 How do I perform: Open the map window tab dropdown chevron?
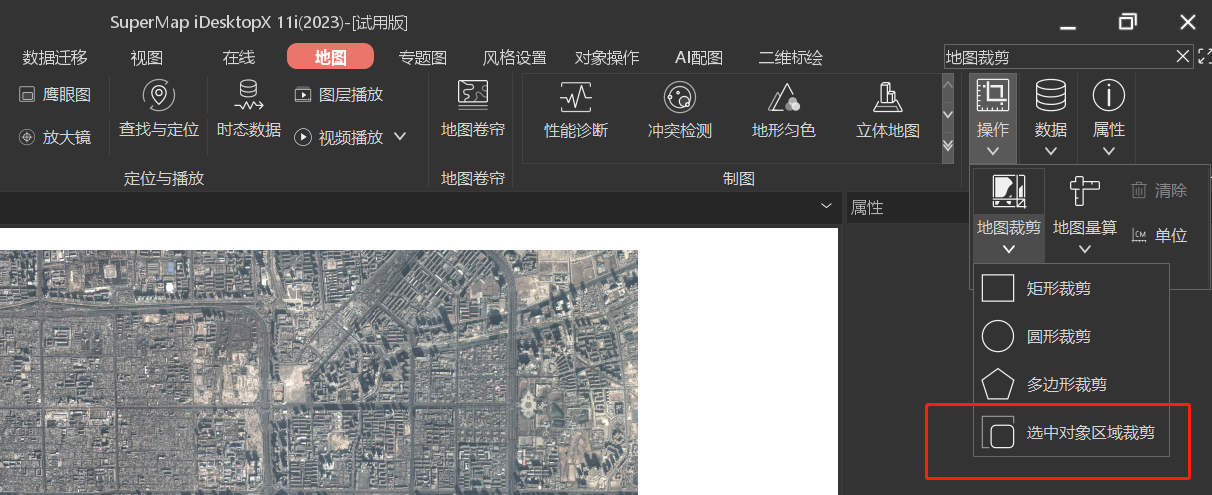point(826,205)
